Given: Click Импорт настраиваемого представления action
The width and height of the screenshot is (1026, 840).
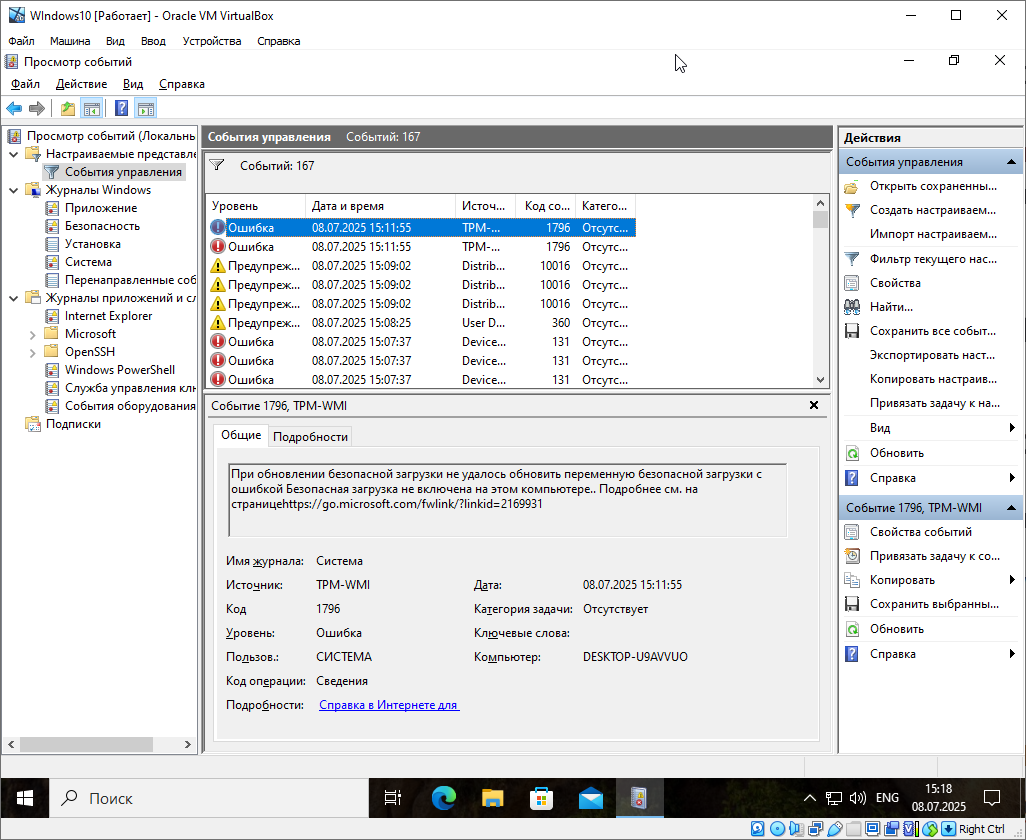Looking at the screenshot, I should [x=933, y=234].
